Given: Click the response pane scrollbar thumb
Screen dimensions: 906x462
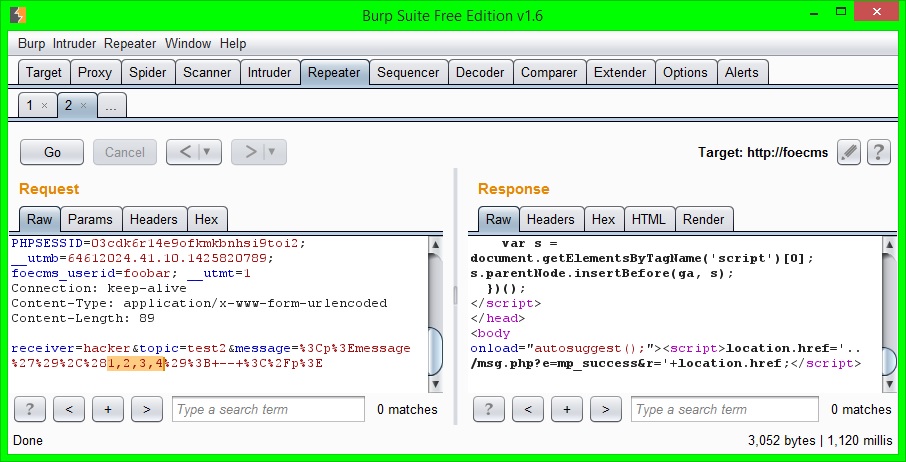Looking at the screenshot, I should pos(890,361).
